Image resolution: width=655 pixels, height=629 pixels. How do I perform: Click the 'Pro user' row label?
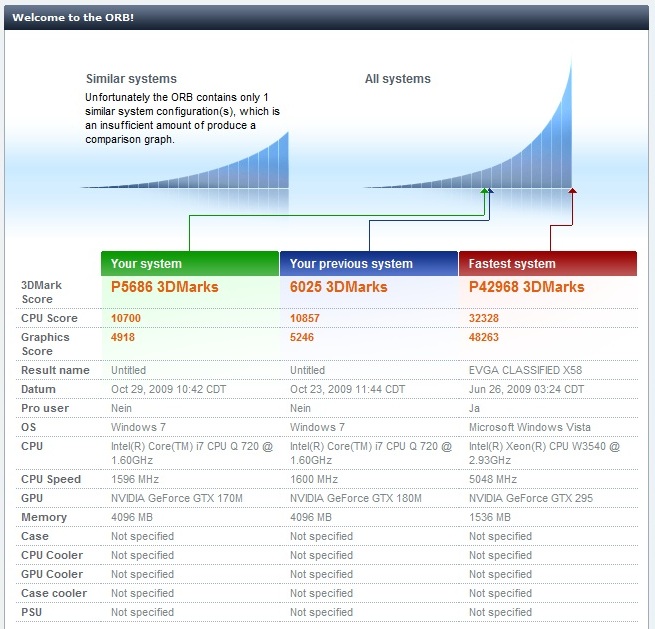(45, 408)
